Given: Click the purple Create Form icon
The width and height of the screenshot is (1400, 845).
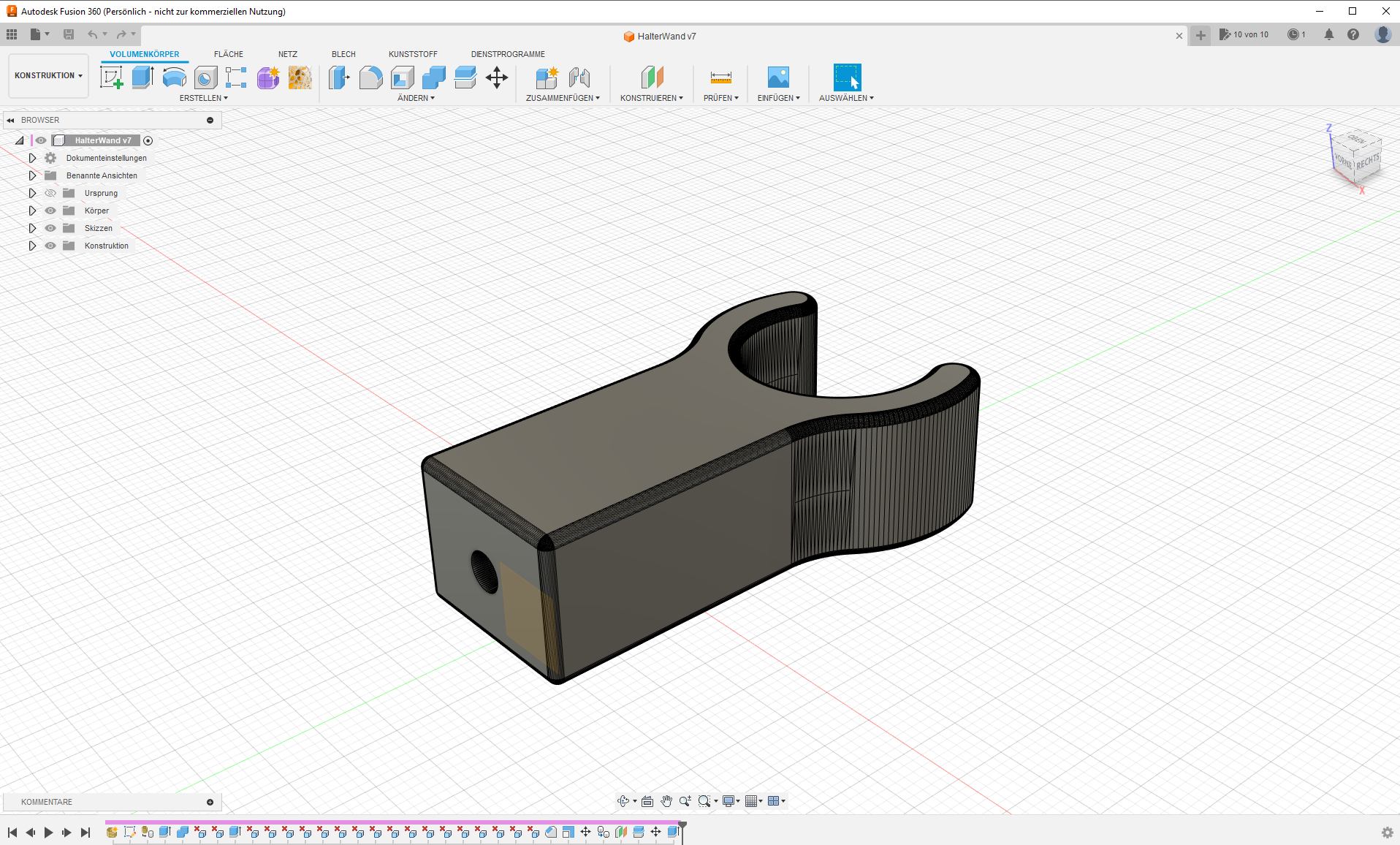Looking at the screenshot, I should tap(268, 77).
